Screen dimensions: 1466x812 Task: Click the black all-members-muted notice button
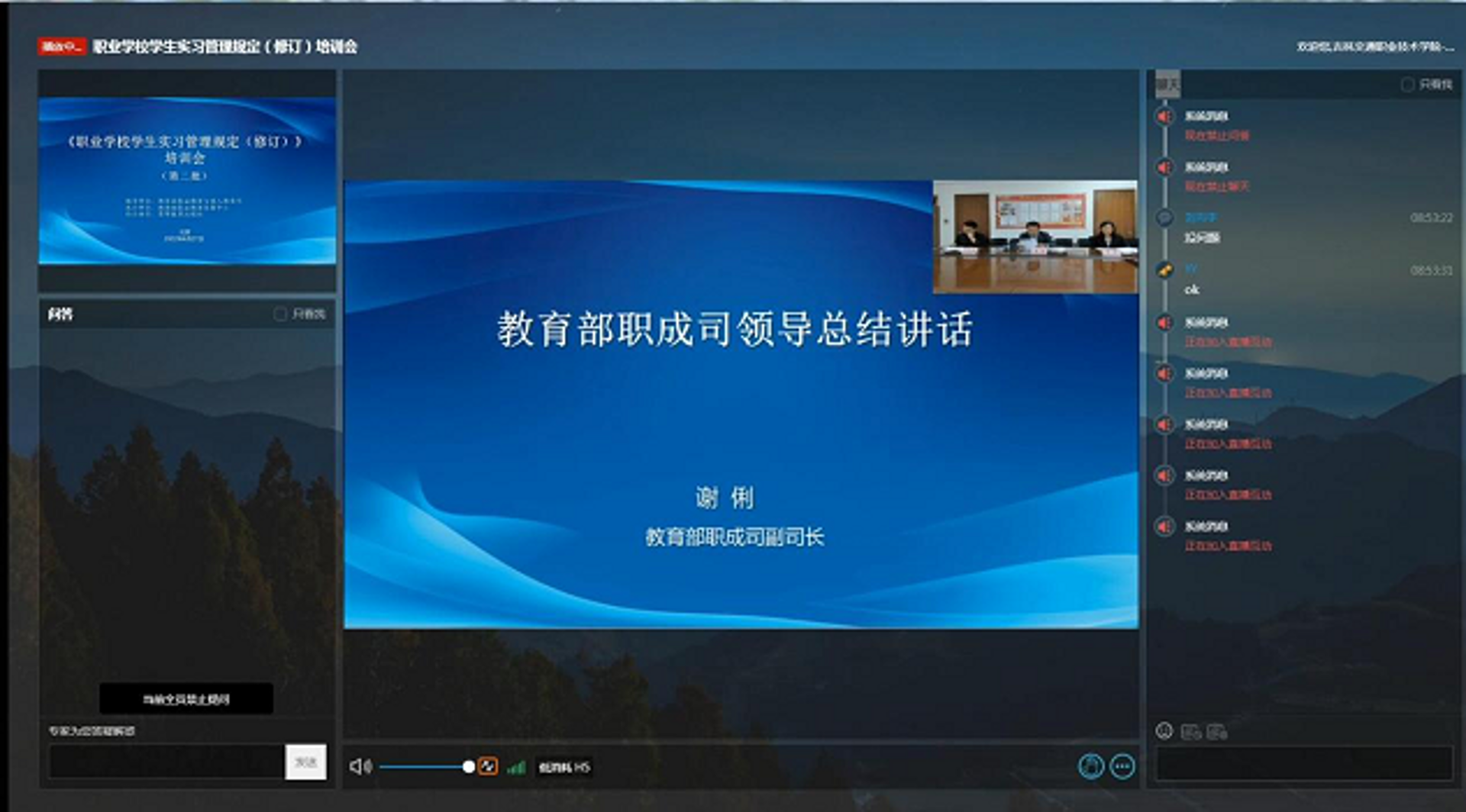pos(186,698)
